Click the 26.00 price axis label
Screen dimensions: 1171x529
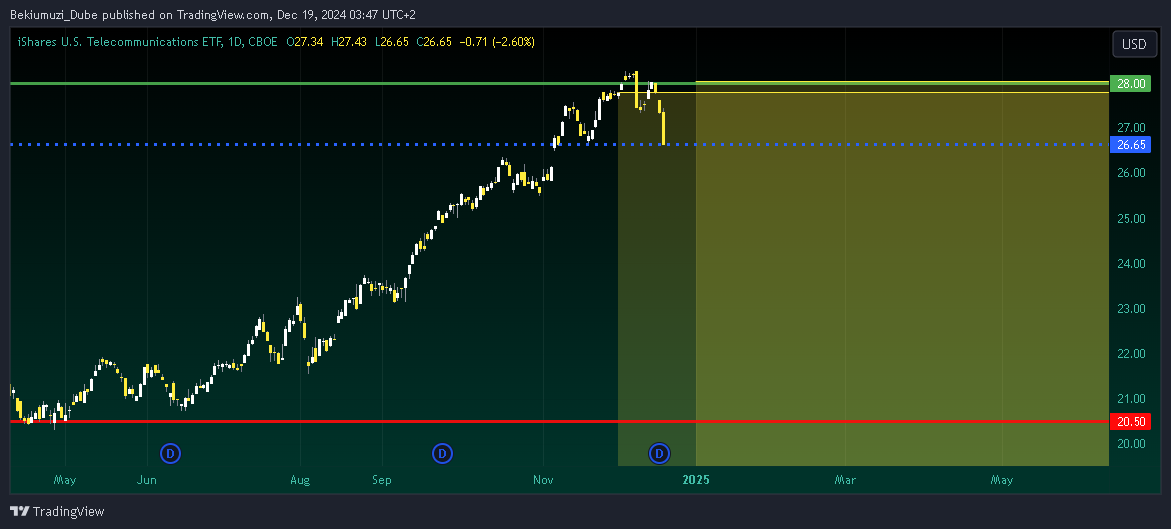(1131, 173)
